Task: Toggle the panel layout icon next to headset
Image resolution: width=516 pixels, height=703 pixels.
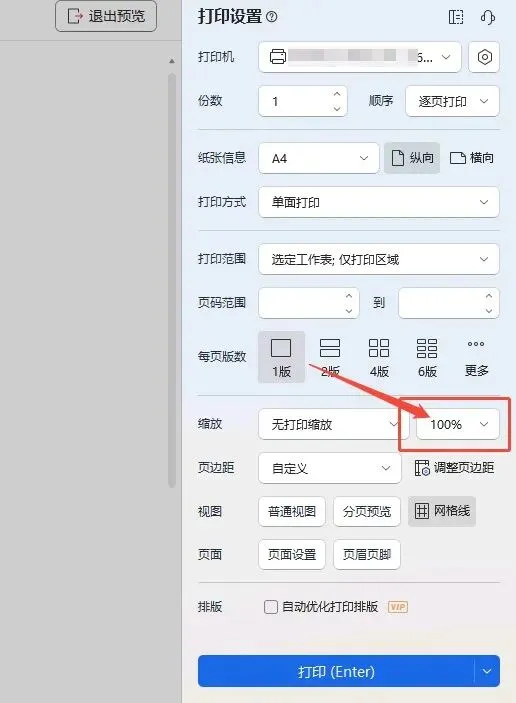Action: (456, 17)
